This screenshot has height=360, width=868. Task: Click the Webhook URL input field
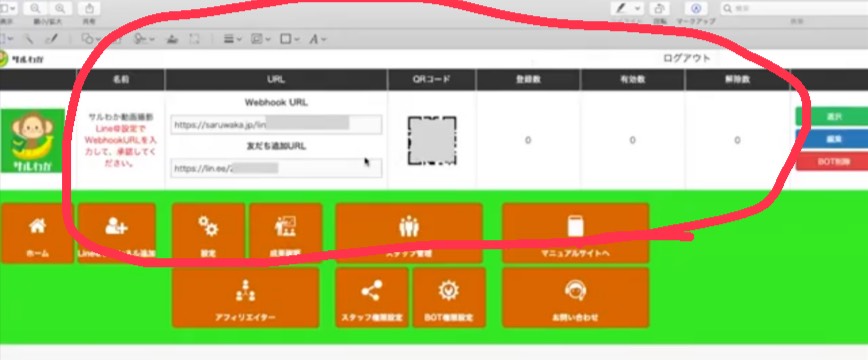pos(276,125)
